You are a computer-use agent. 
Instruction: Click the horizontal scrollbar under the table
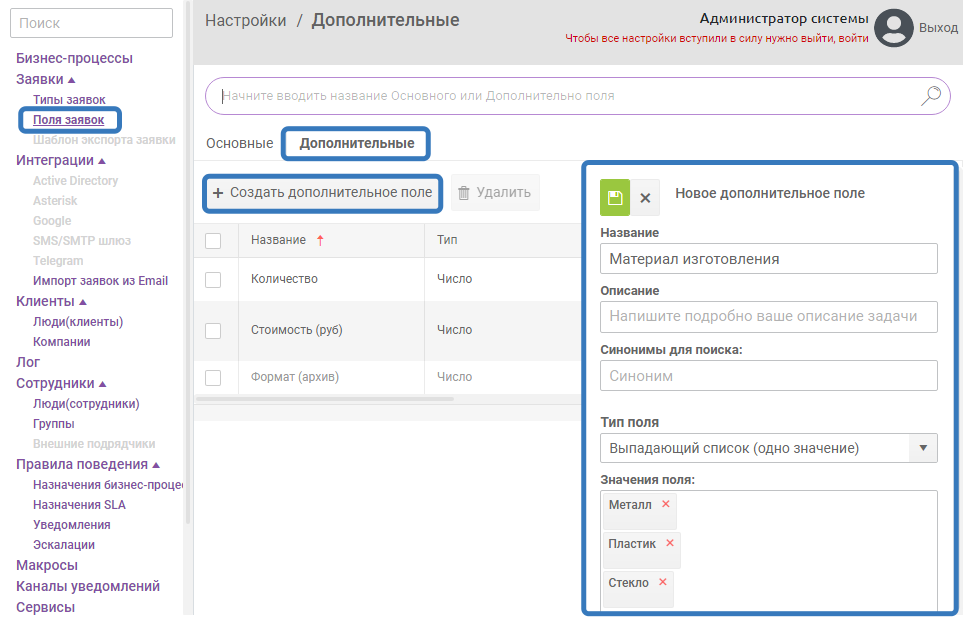325,399
